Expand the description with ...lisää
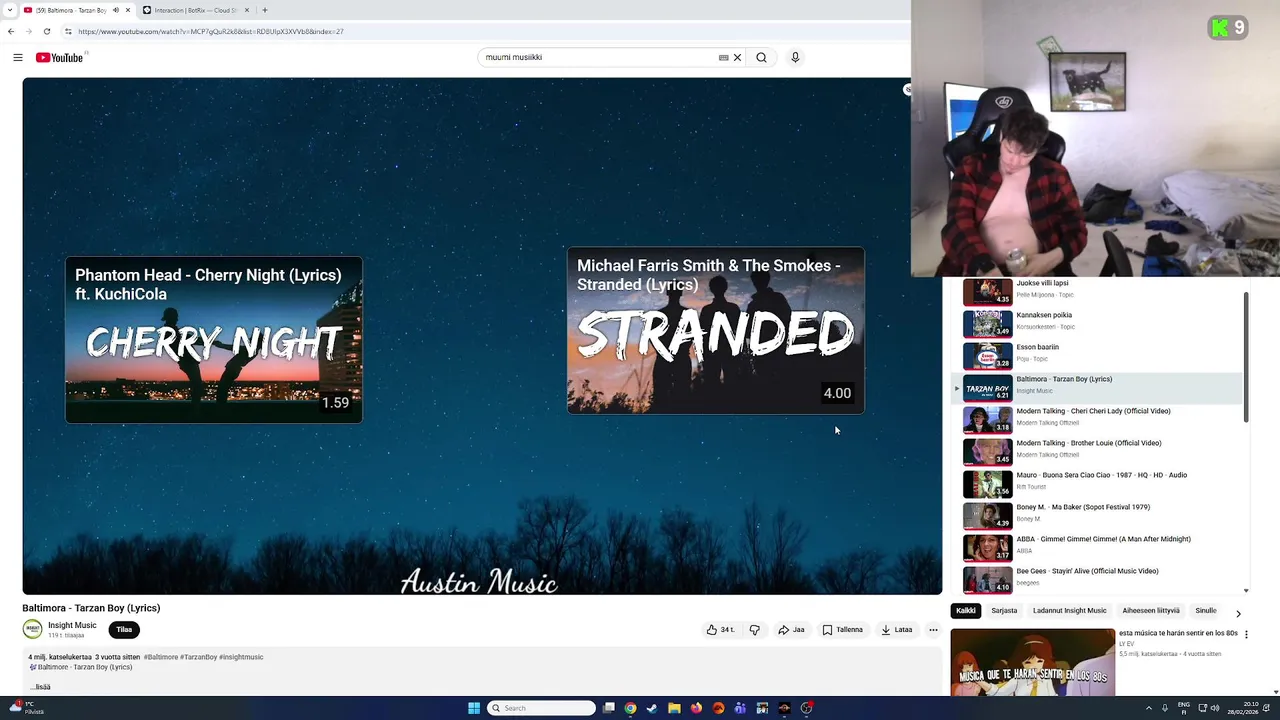1280x720 pixels. pyautogui.click(x=40, y=687)
